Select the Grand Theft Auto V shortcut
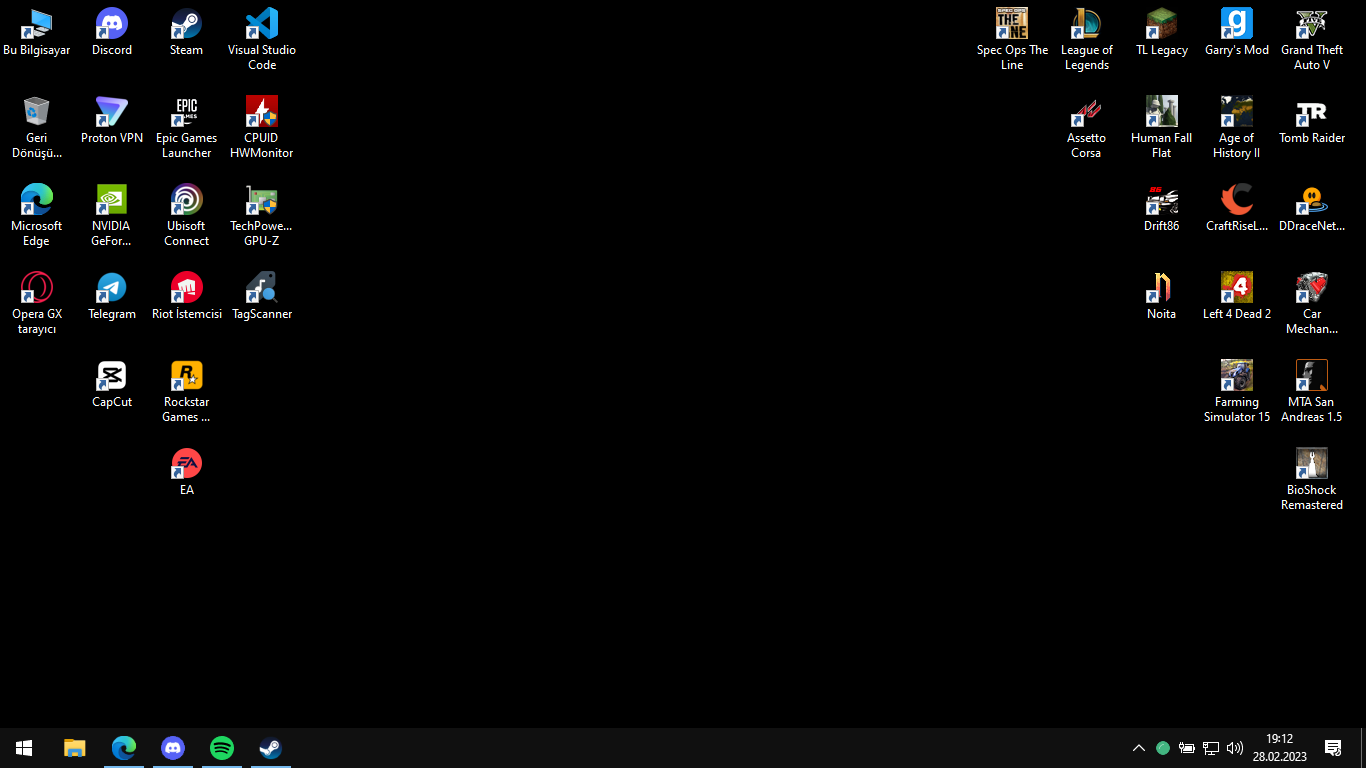 pos(1312,40)
